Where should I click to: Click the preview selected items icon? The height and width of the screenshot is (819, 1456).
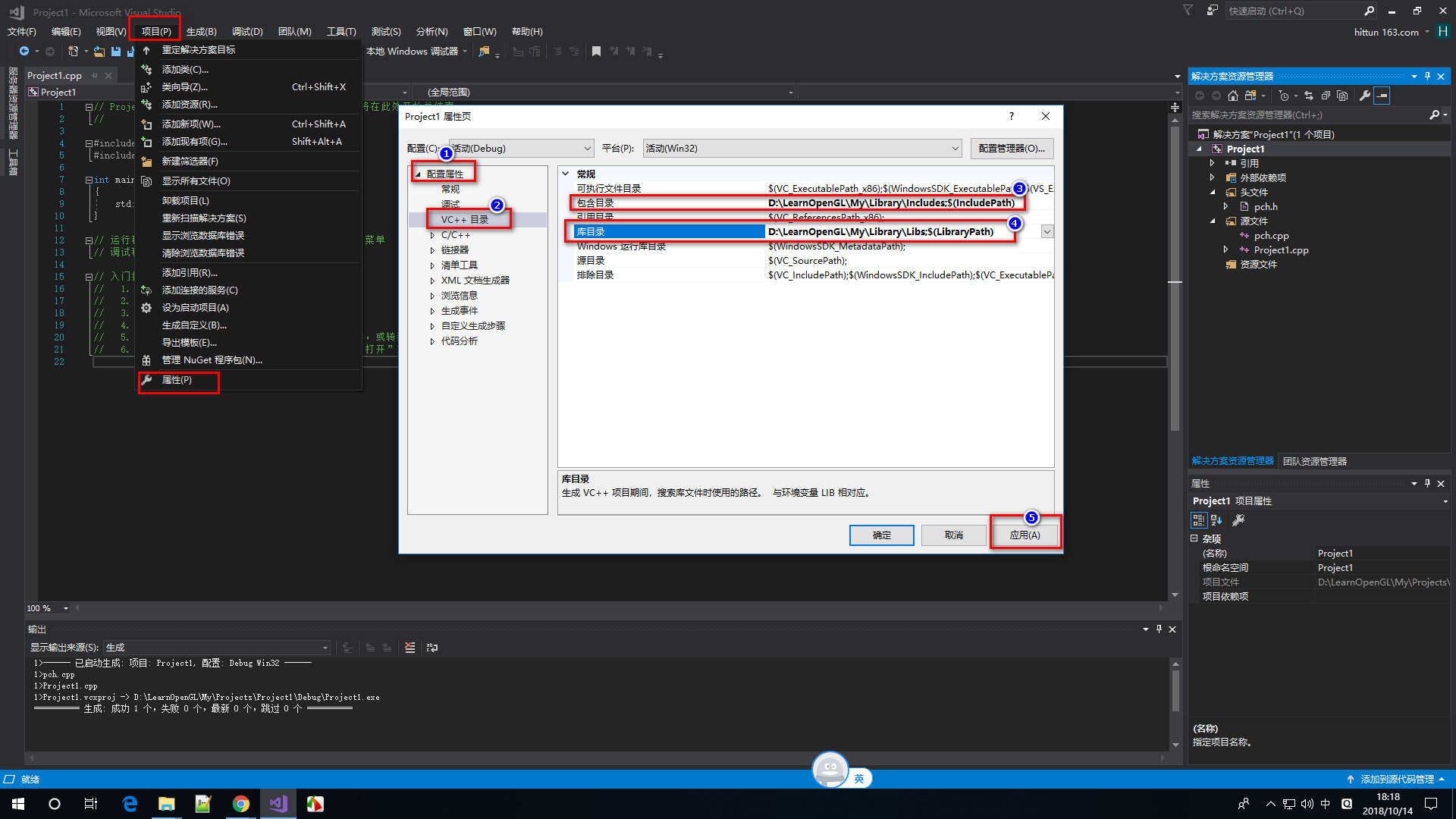pyautogui.click(x=1382, y=96)
